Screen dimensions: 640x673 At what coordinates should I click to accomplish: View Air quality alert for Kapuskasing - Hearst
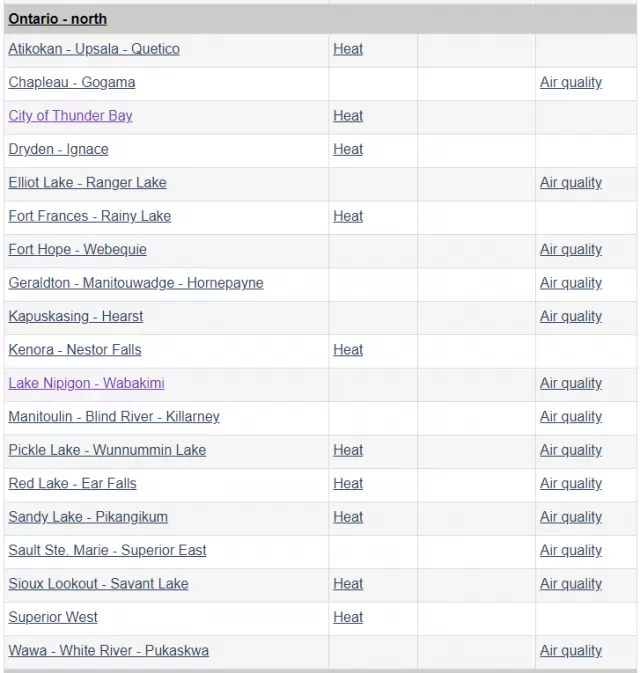[x=571, y=316]
